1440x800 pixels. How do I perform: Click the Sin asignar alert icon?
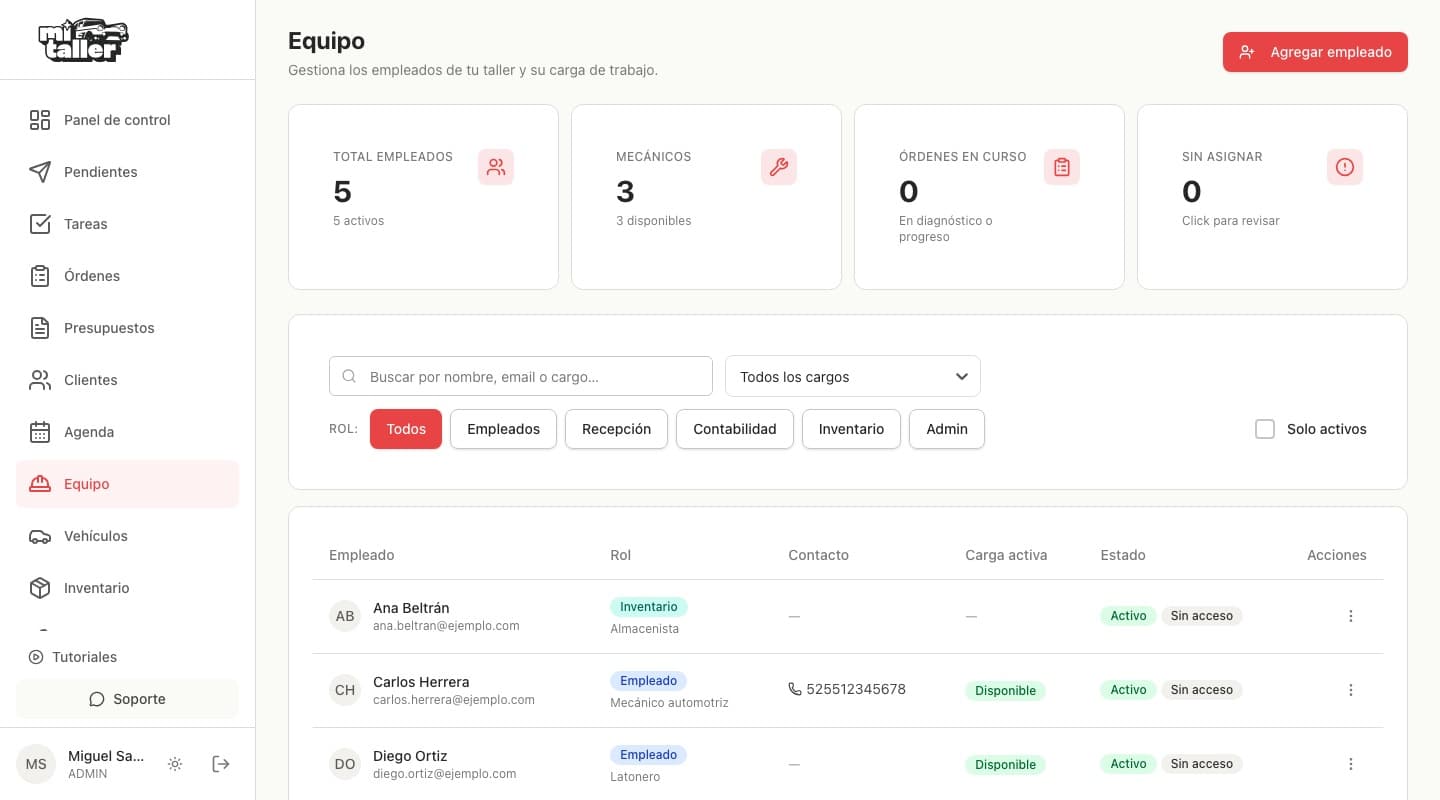tap(1345, 167)
